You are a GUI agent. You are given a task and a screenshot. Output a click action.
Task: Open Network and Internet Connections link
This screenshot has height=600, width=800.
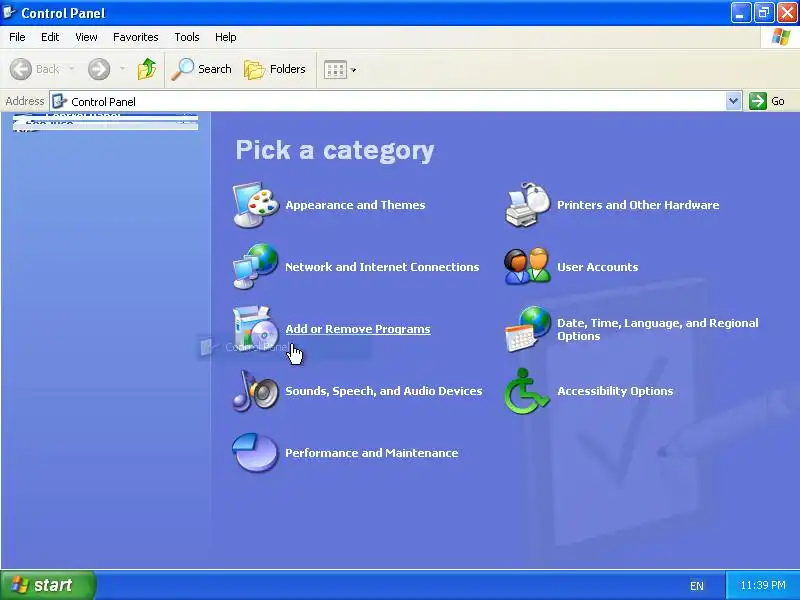(382, 267)
